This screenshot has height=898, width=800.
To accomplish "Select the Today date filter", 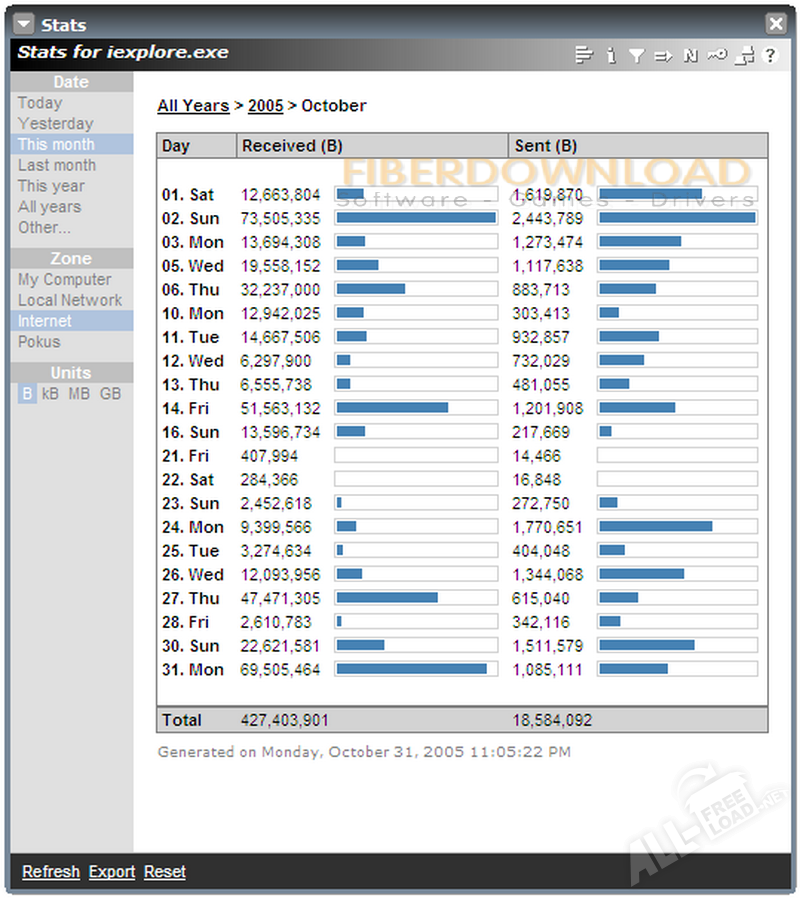I will point(40,103).
